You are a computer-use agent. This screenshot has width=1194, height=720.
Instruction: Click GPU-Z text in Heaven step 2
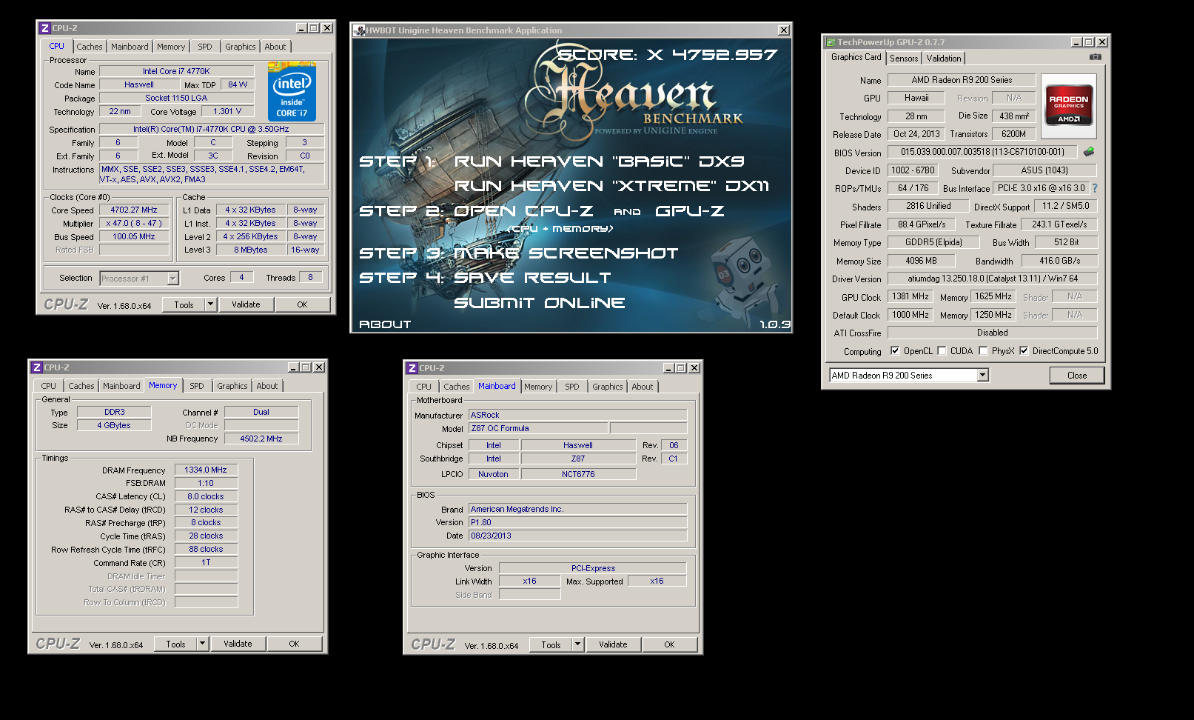click(x=690, y=211)
